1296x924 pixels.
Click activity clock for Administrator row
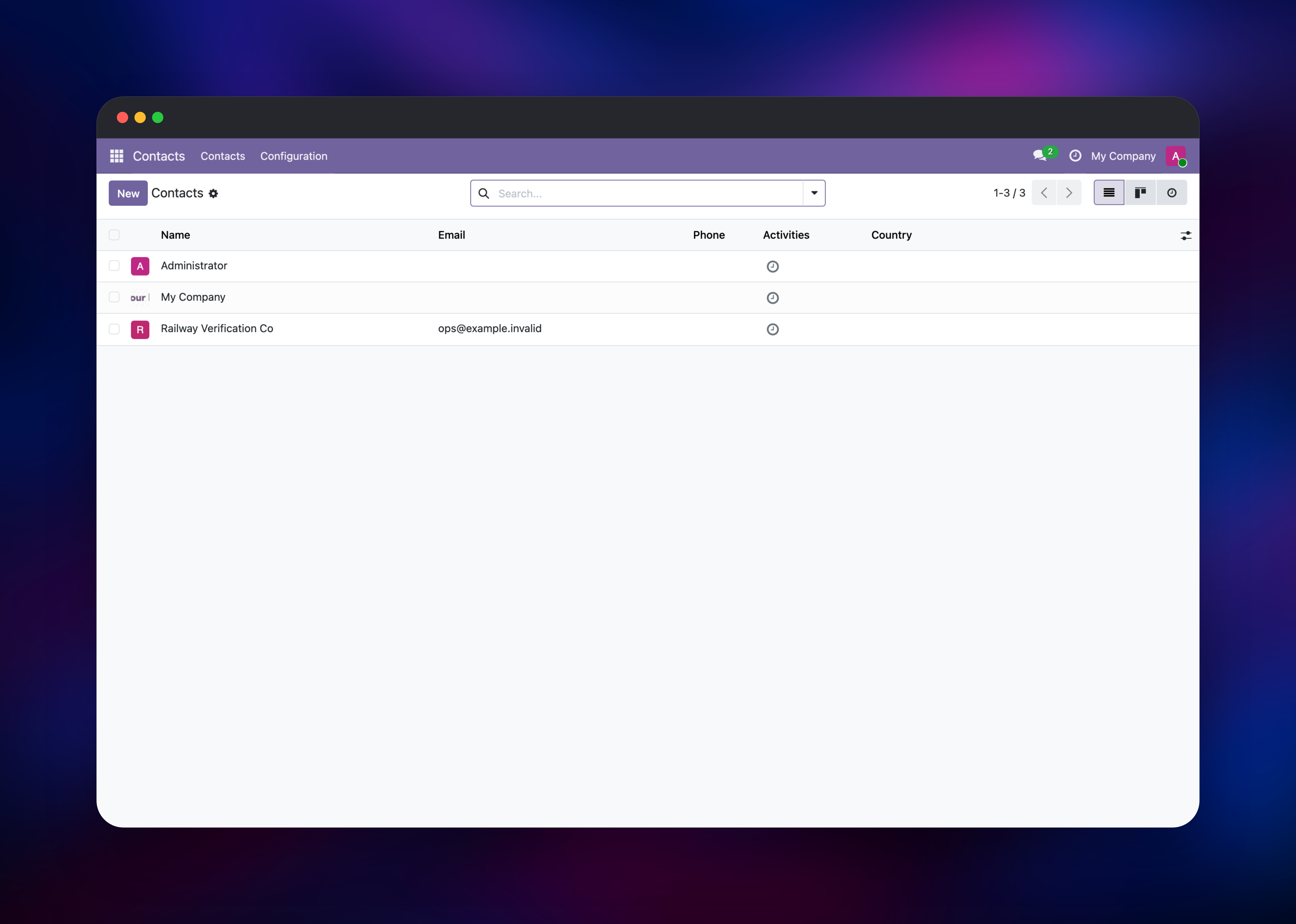pyautogui.click(x=772, y=266)
